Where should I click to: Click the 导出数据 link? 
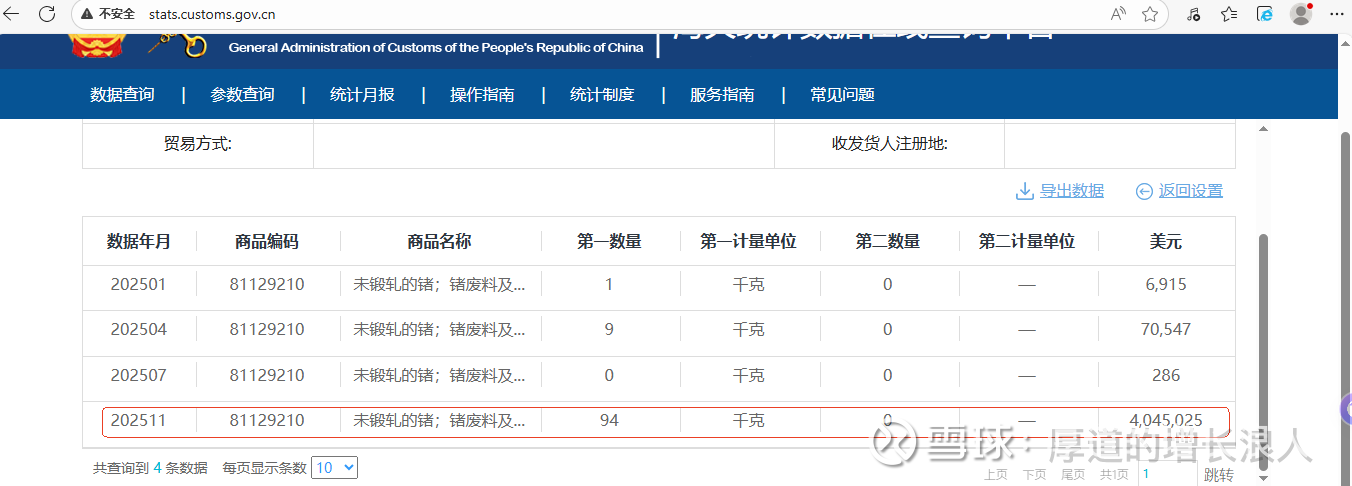tap(1072, 191)
